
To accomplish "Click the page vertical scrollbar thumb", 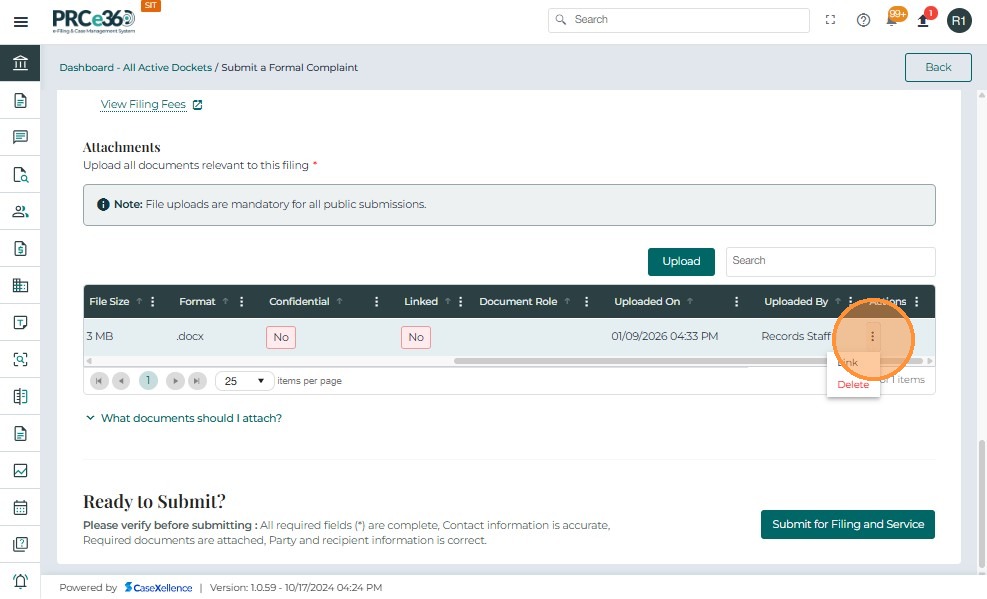I will pyautogui.click(x=981, y=503).
